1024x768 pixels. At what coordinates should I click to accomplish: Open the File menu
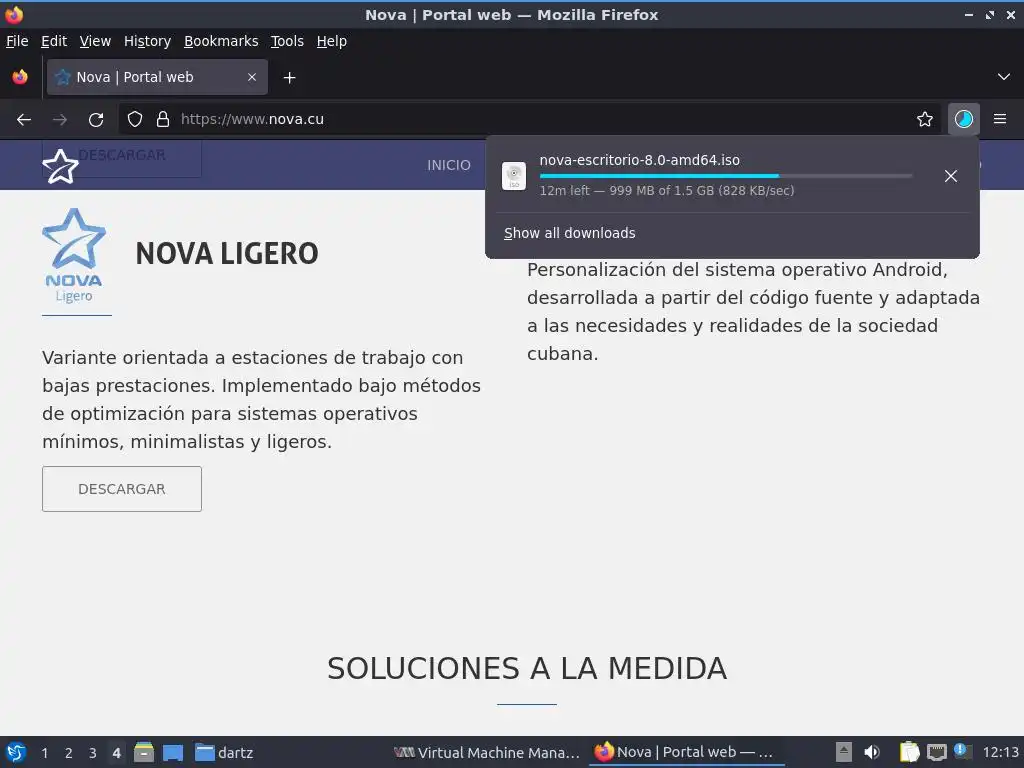point(17,41)
